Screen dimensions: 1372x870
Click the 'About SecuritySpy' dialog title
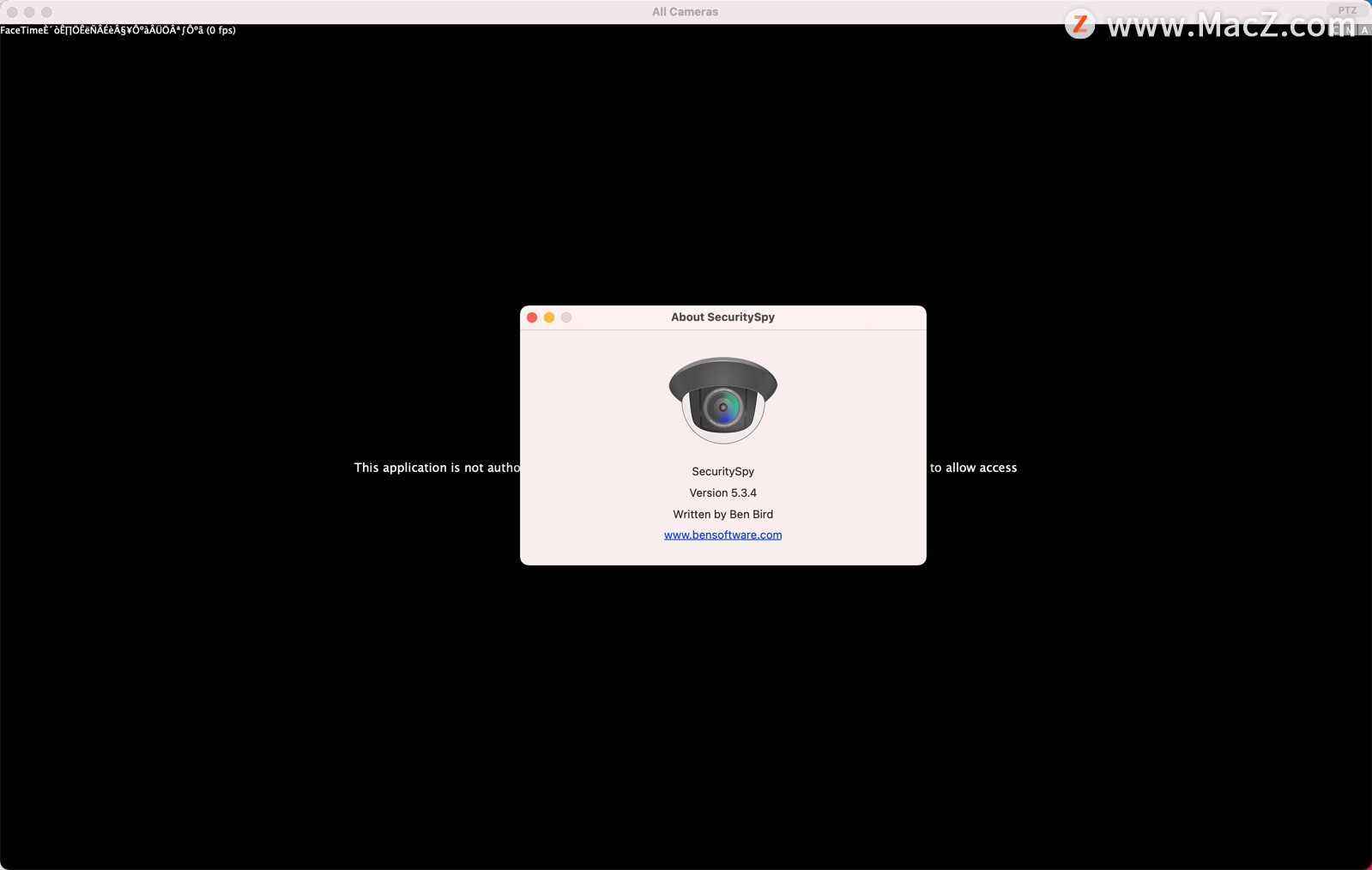(722, 317)
